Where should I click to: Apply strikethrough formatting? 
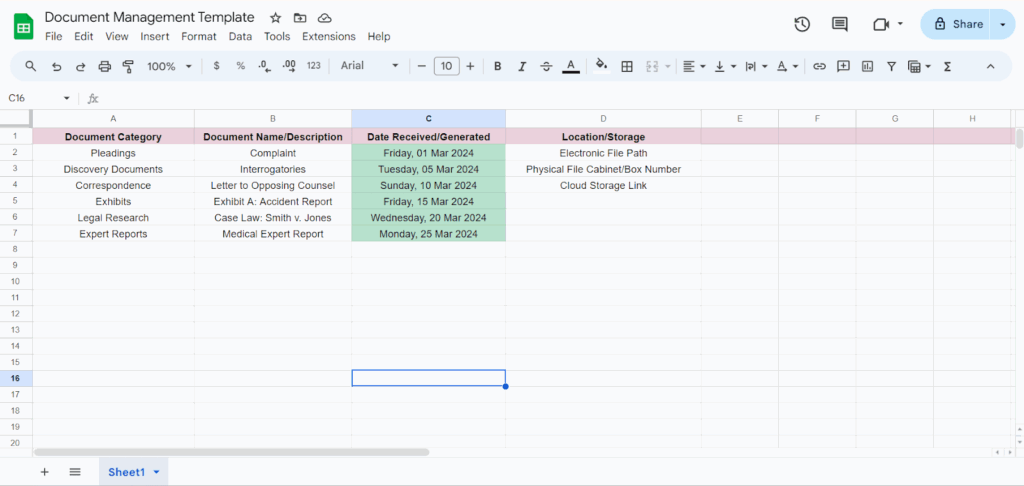[x=547, y=66]
